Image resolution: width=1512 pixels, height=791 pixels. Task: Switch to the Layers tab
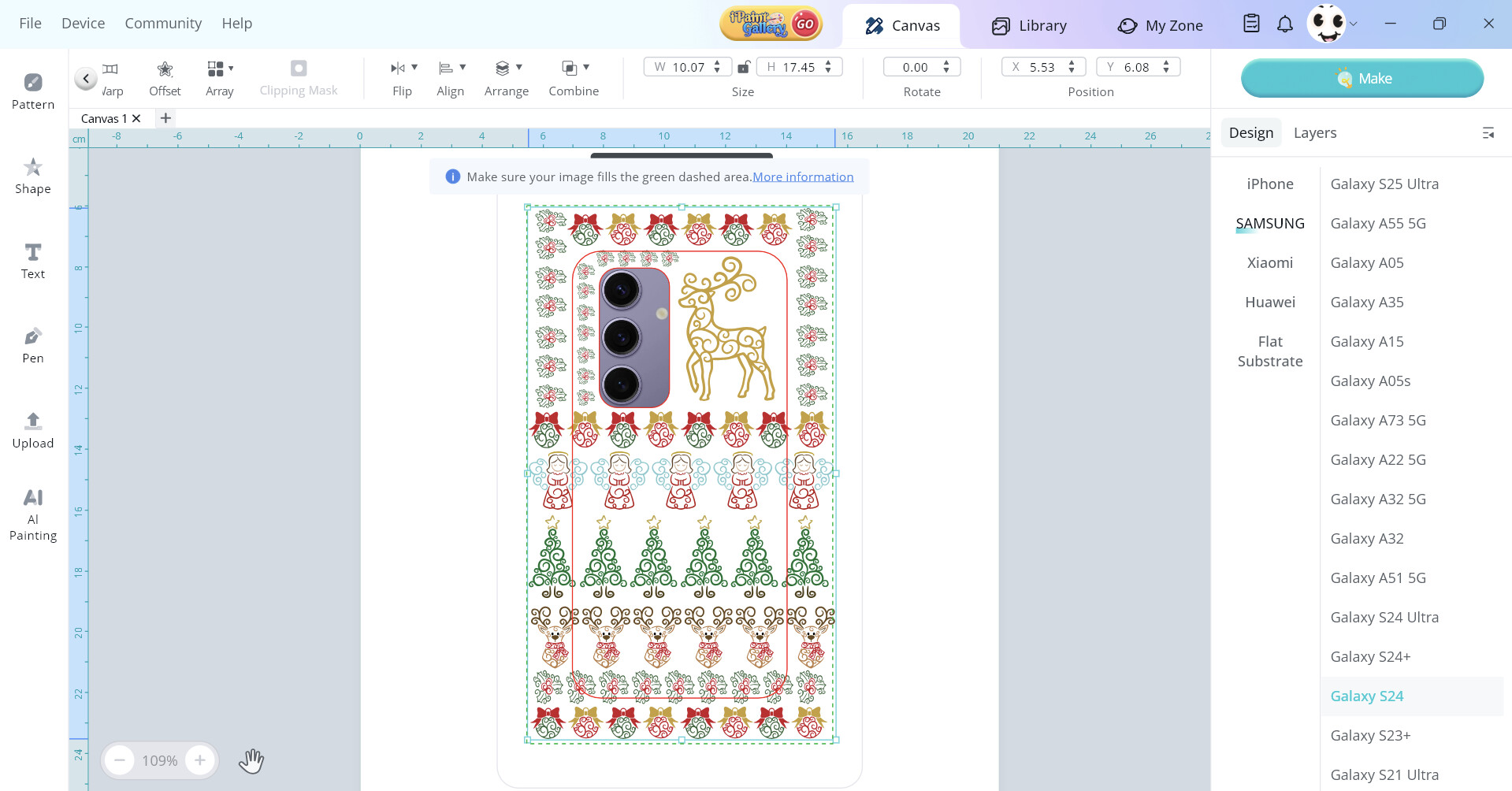point(1314,133)
